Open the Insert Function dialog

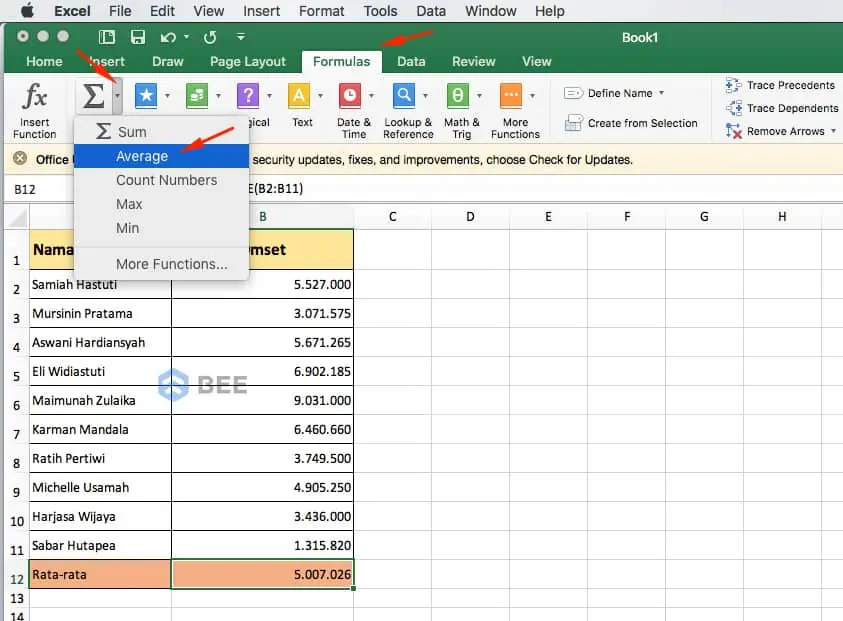pyautogui.click(x=34, y=111)
